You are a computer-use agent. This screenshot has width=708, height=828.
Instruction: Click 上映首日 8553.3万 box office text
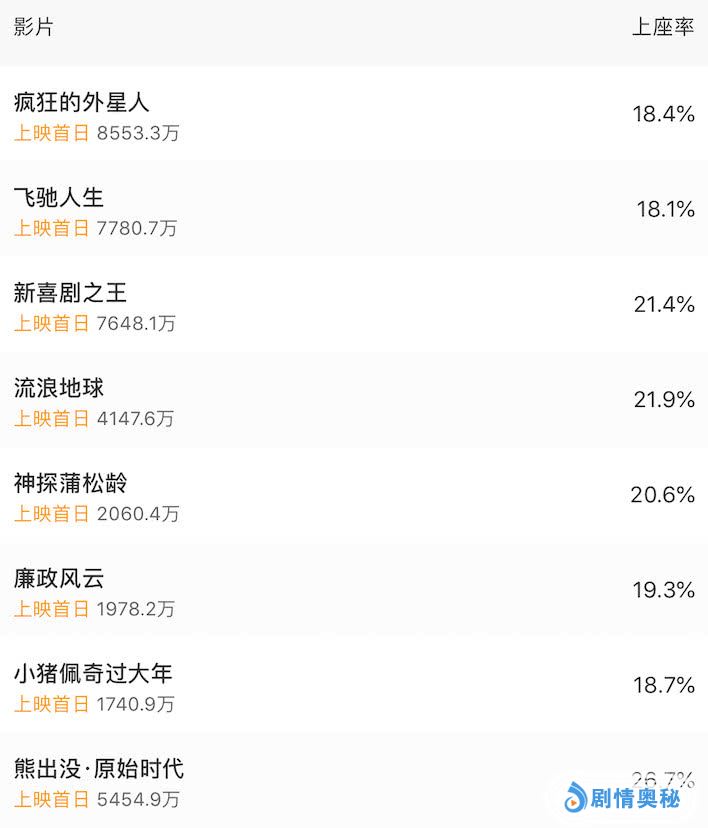pyautogui.click(x=97, y=133)
